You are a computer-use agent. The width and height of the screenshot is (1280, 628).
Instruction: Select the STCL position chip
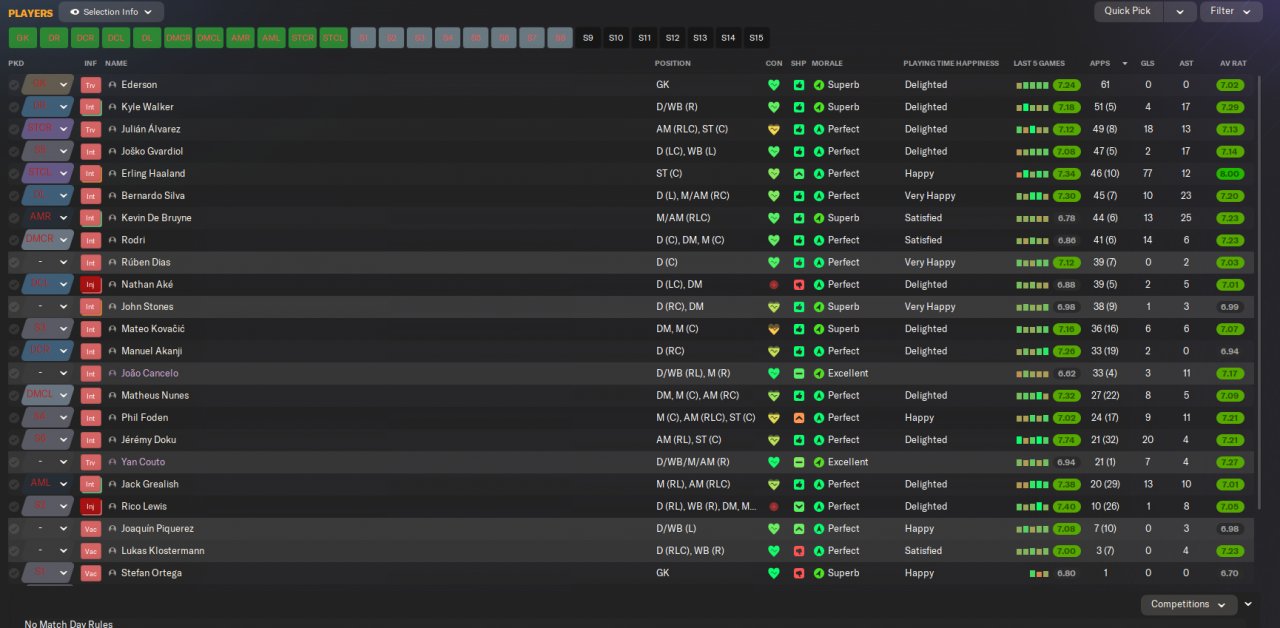point(333,38)
